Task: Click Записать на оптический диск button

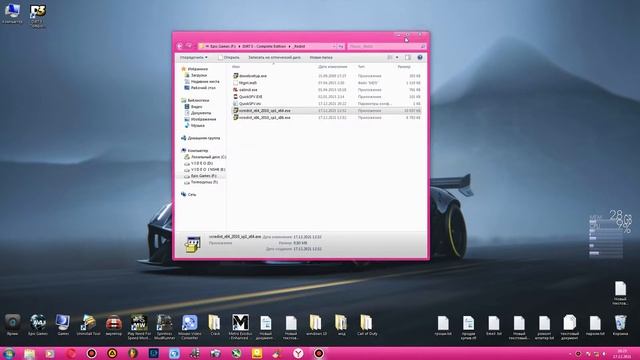Action: tap(274, 58)
